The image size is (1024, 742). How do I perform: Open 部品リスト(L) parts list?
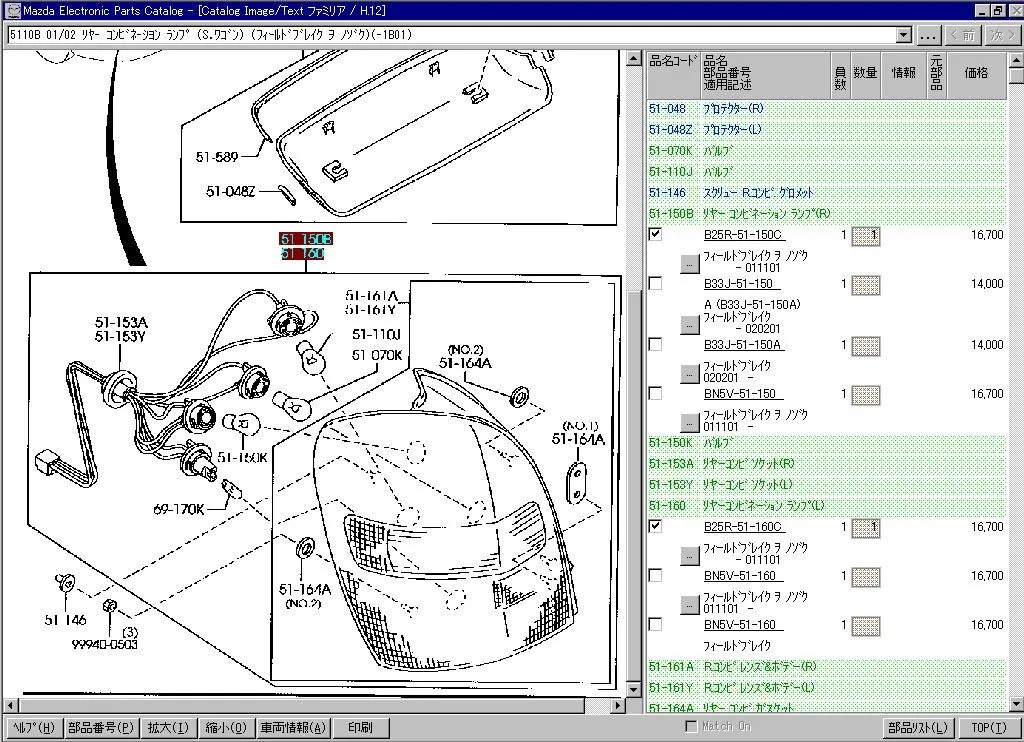click(917, 728)
